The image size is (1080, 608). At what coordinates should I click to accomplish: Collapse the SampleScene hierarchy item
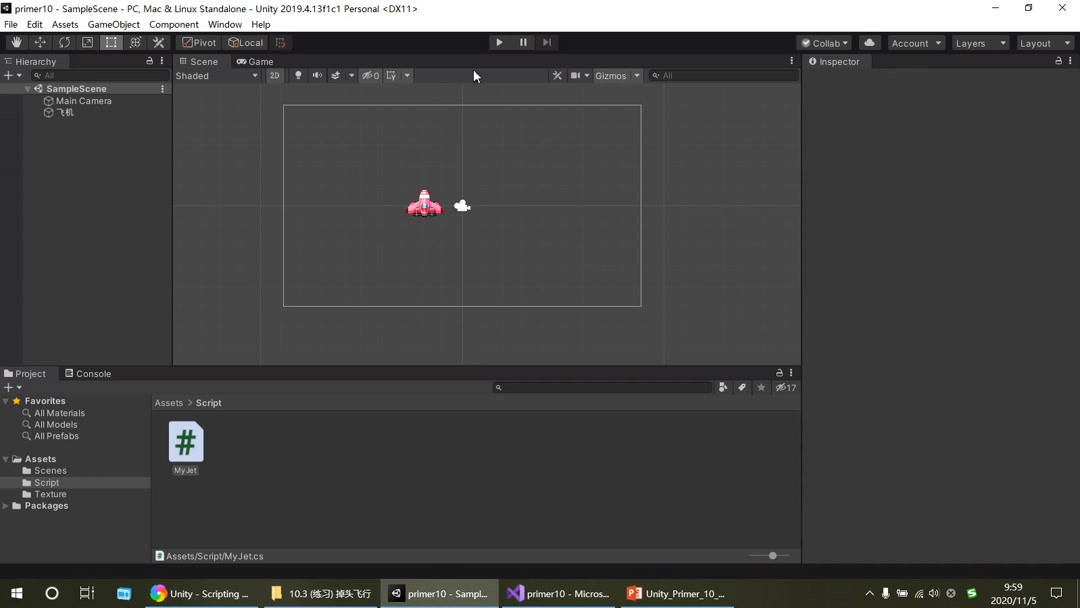(27, 88)
